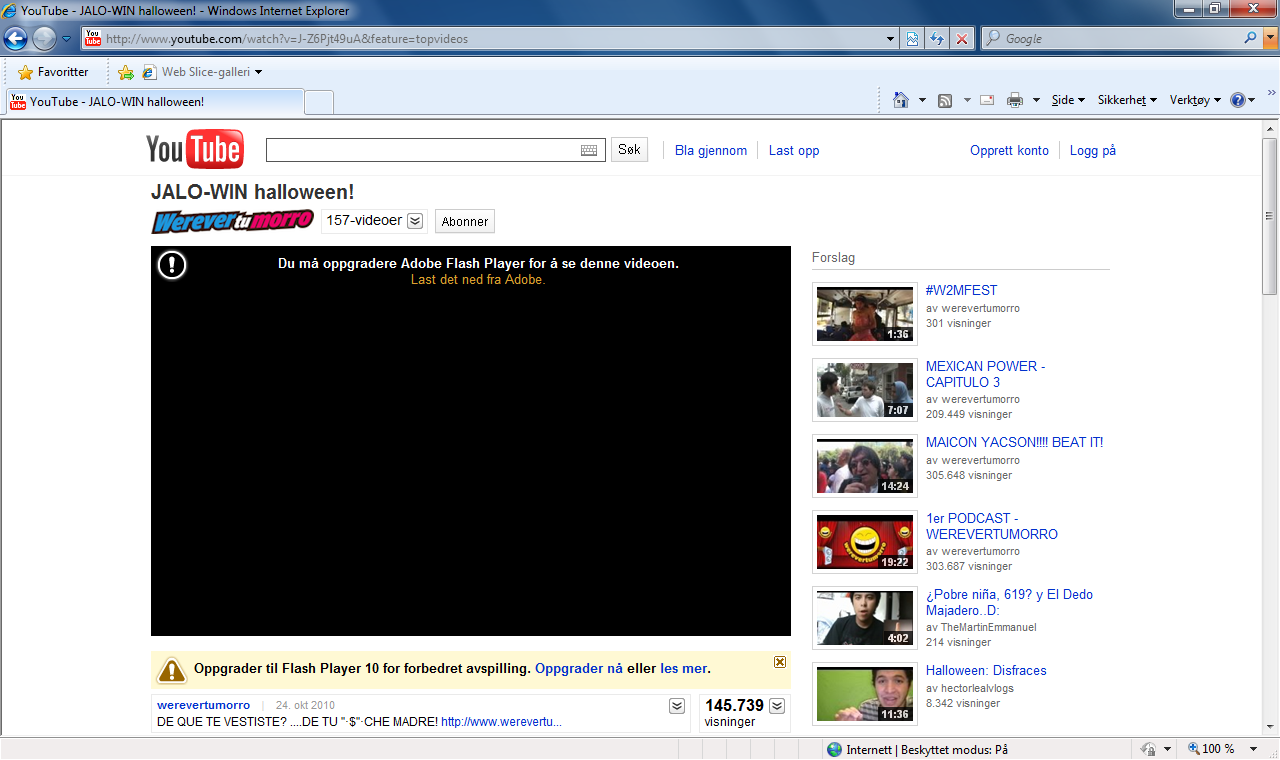Click the les mer link
1280x760 pixels.
tap(683, 668)
